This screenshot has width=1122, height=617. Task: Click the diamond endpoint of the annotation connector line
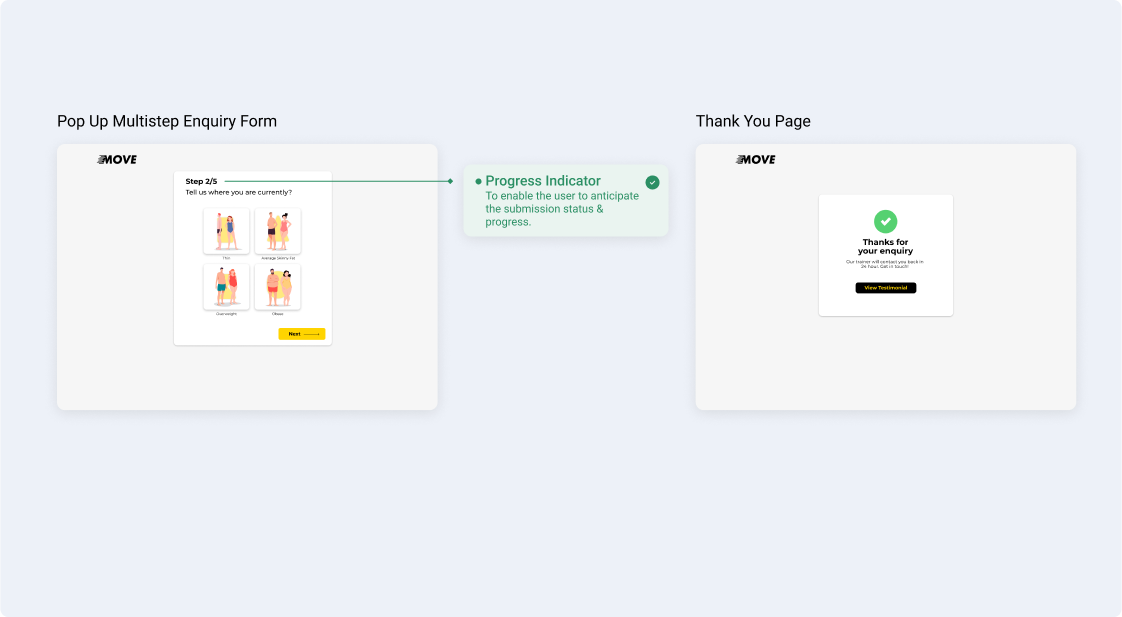pyautogui.click(x=450, y=181)
